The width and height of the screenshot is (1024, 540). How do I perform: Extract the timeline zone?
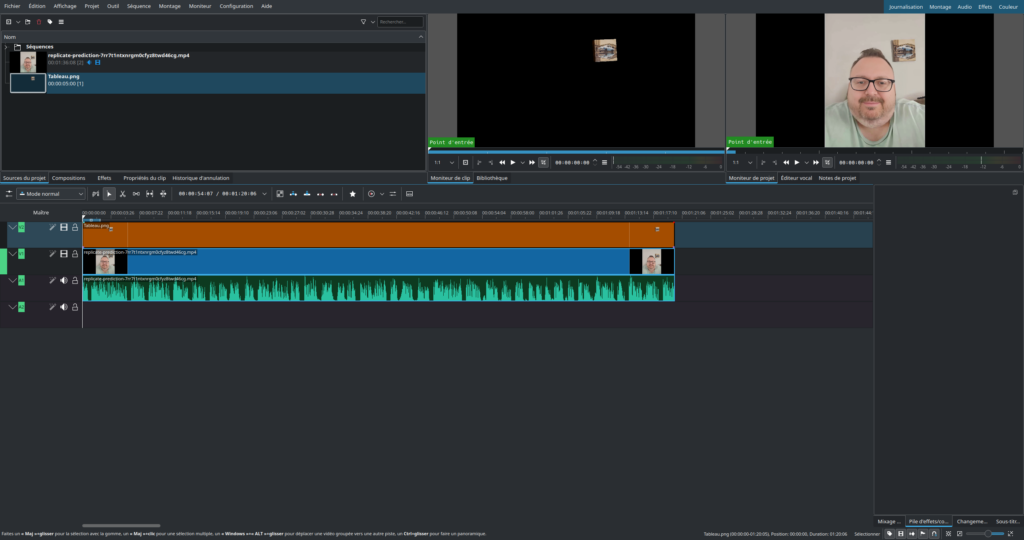pyautogui.click(x=320, y=194)
